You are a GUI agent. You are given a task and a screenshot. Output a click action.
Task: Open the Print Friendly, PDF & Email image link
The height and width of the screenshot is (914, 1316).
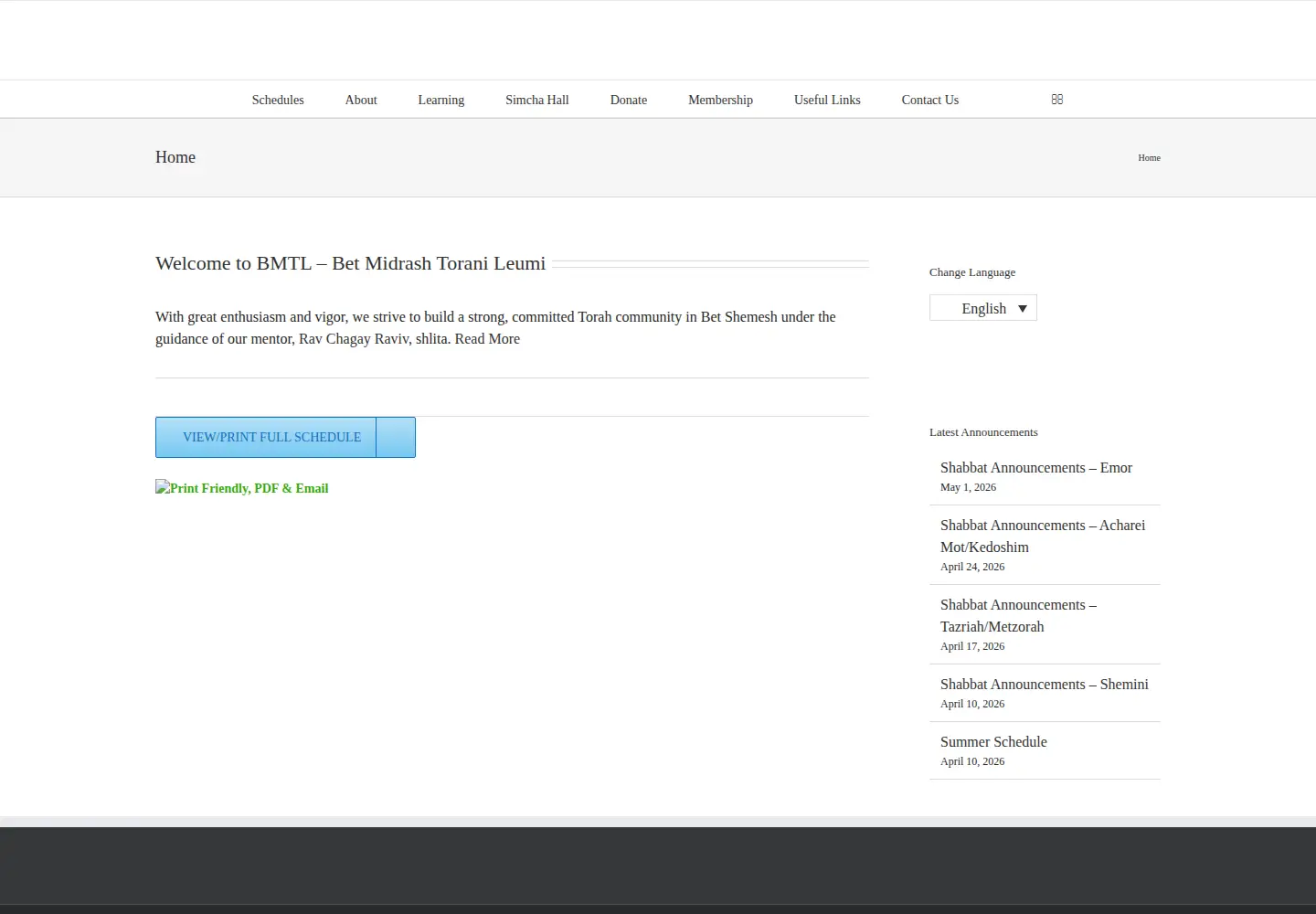pos(241,488)
